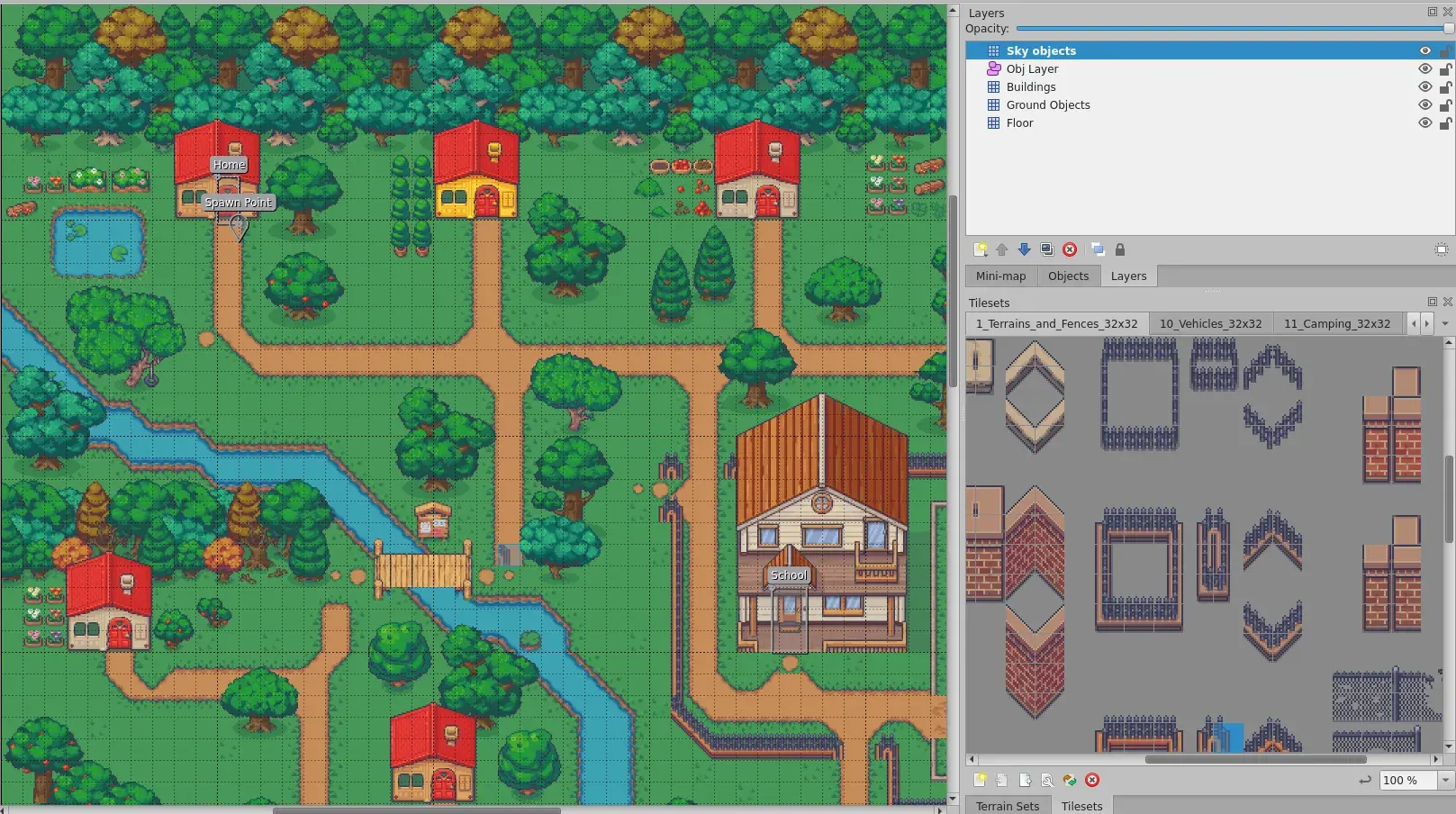
Task: Select the Obj Layer in layers list
Action: point(1032,69)
